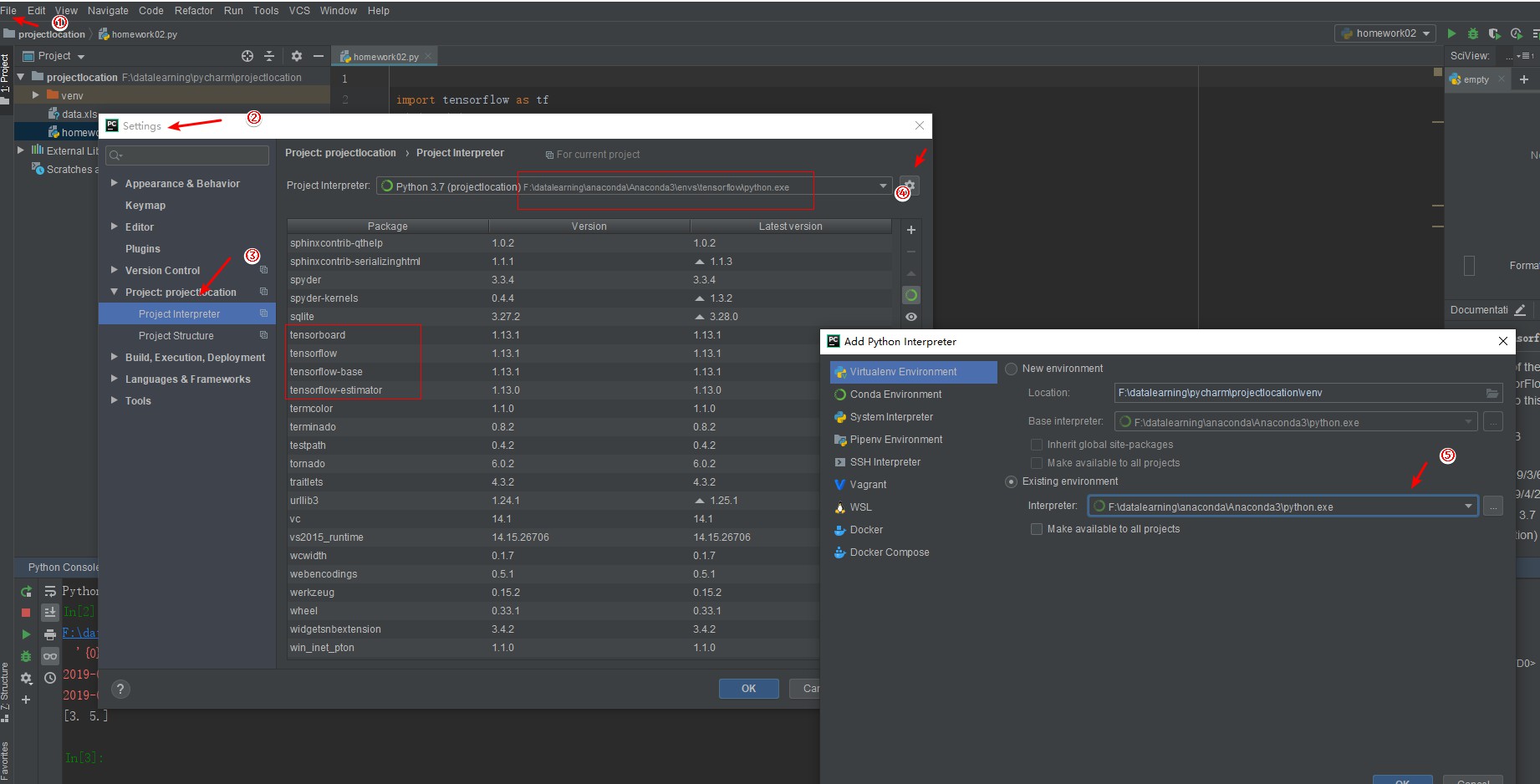Open Settings help question mark button
The image size is (1540, 784).
coord(120,689)
